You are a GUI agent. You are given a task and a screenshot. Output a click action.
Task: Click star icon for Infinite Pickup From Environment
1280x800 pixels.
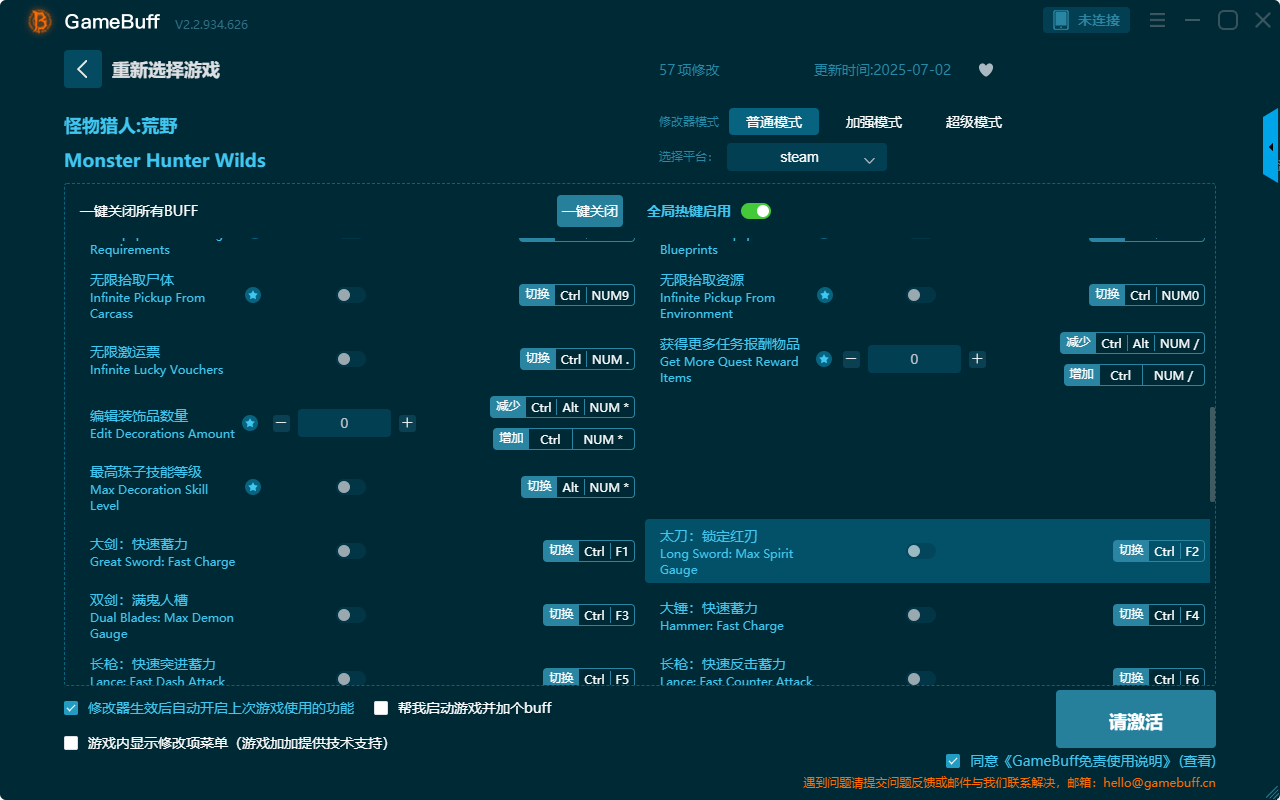824,295
